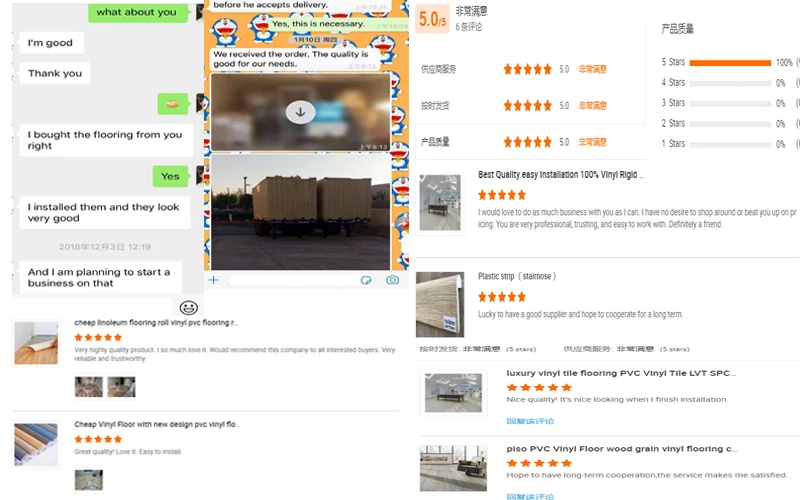800x500 pixels.
Task: Click first review photo under linoleum review
Action: [89, 387]
